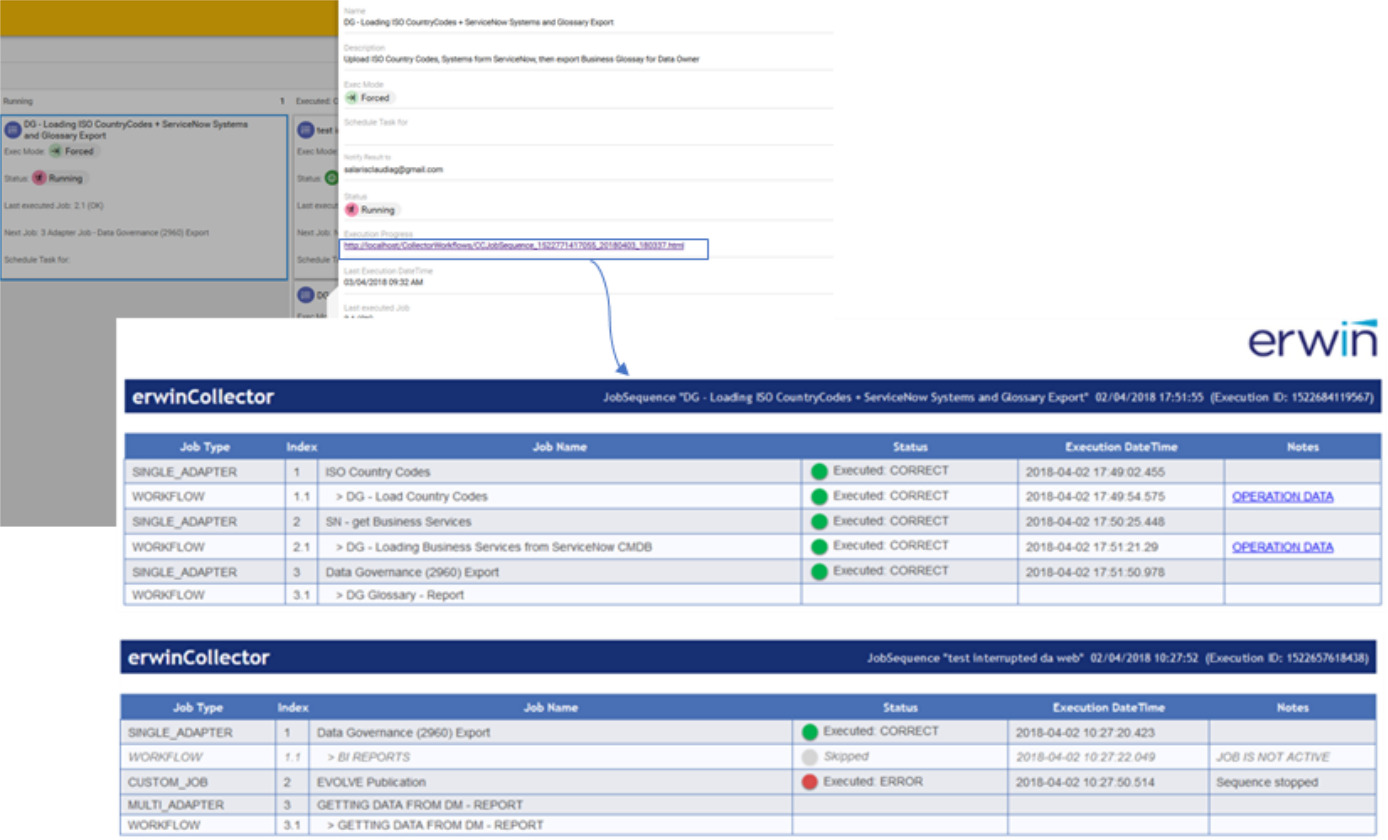Click the '> DG Glossary - Report' job name
This screenshot has height=840, width=1388.
click(400, 595)
